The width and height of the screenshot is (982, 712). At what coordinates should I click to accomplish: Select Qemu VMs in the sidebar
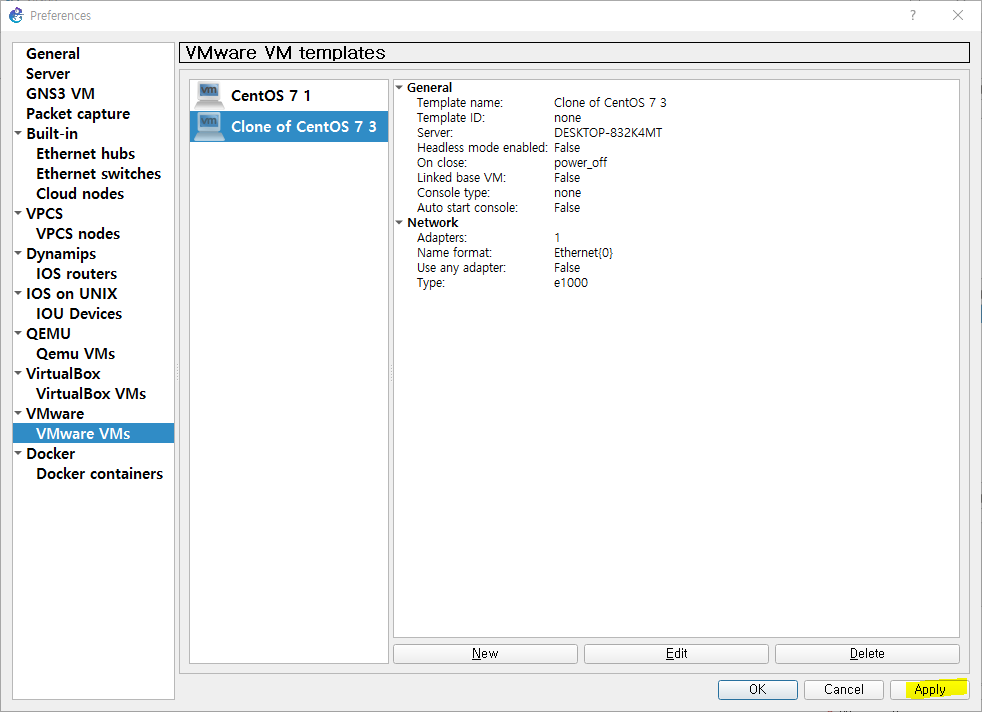[x=75, y=354]
